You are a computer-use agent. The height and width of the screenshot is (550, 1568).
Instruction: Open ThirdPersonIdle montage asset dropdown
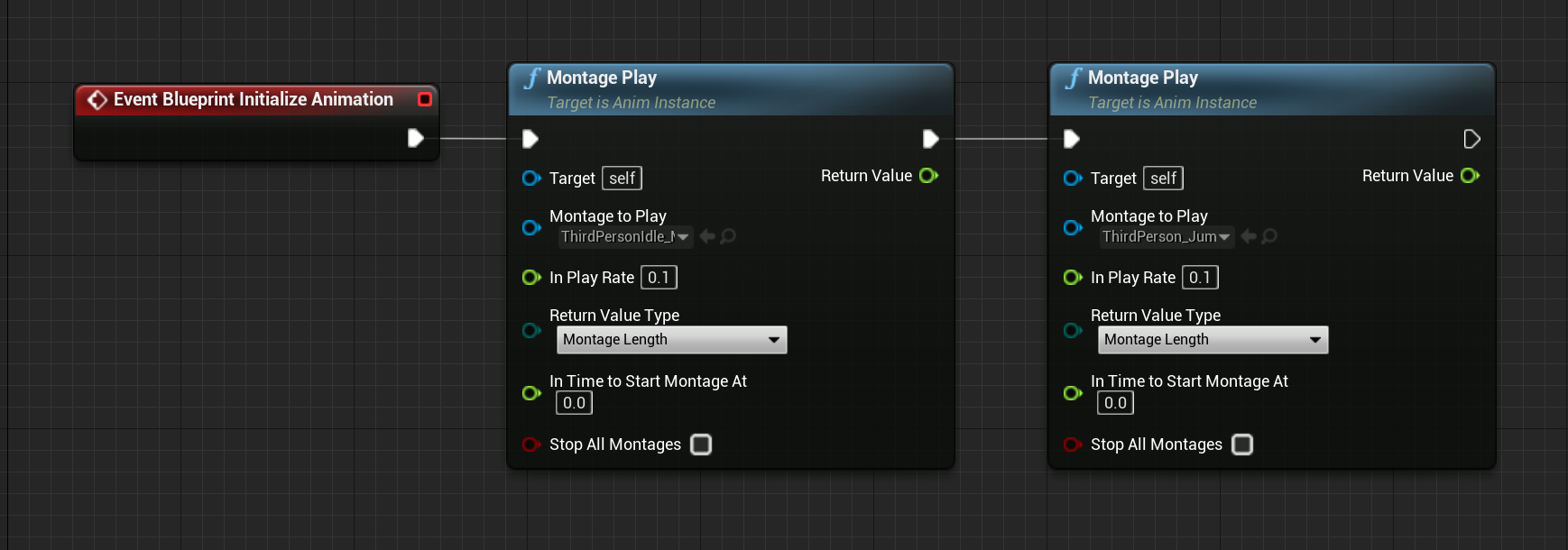pos(625,236)
